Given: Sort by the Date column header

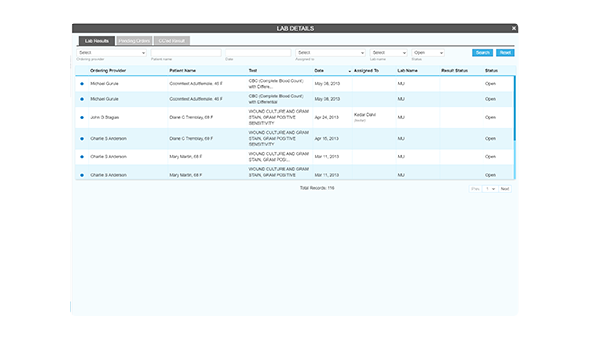Looking at the screenshot, I should click(x=319, y=70).
